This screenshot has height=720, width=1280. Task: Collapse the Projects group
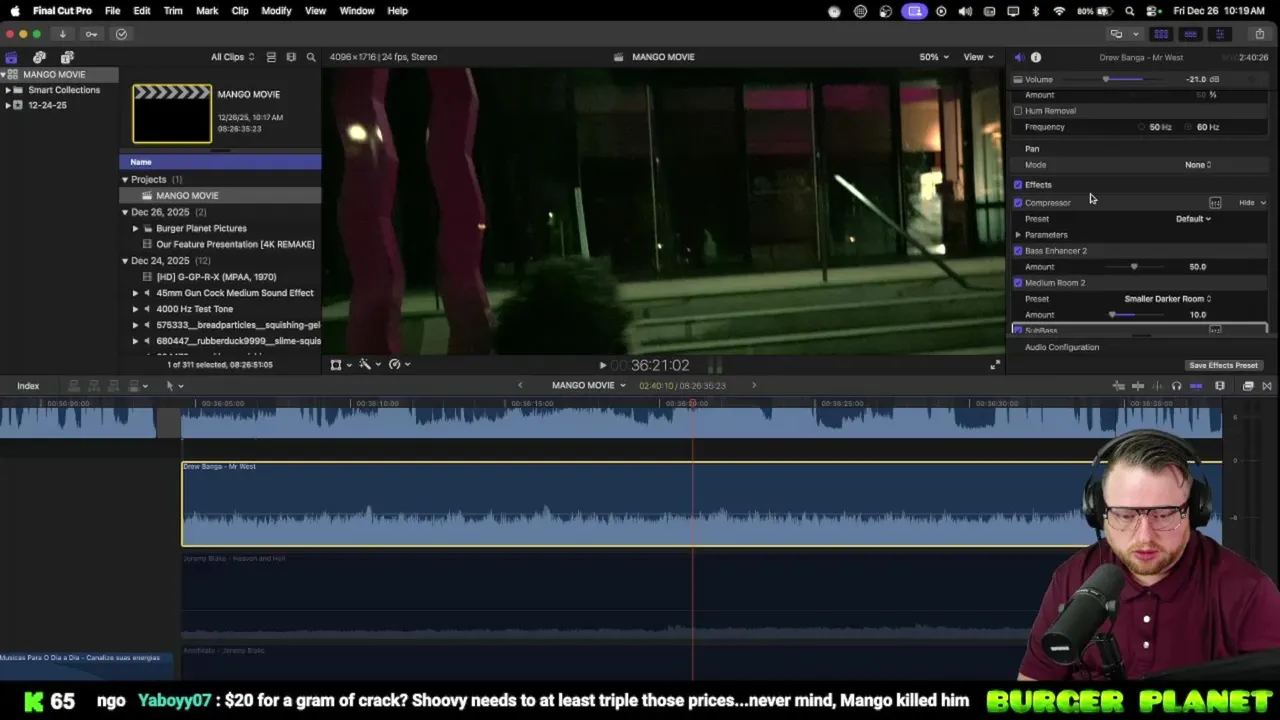click(125, 180)
